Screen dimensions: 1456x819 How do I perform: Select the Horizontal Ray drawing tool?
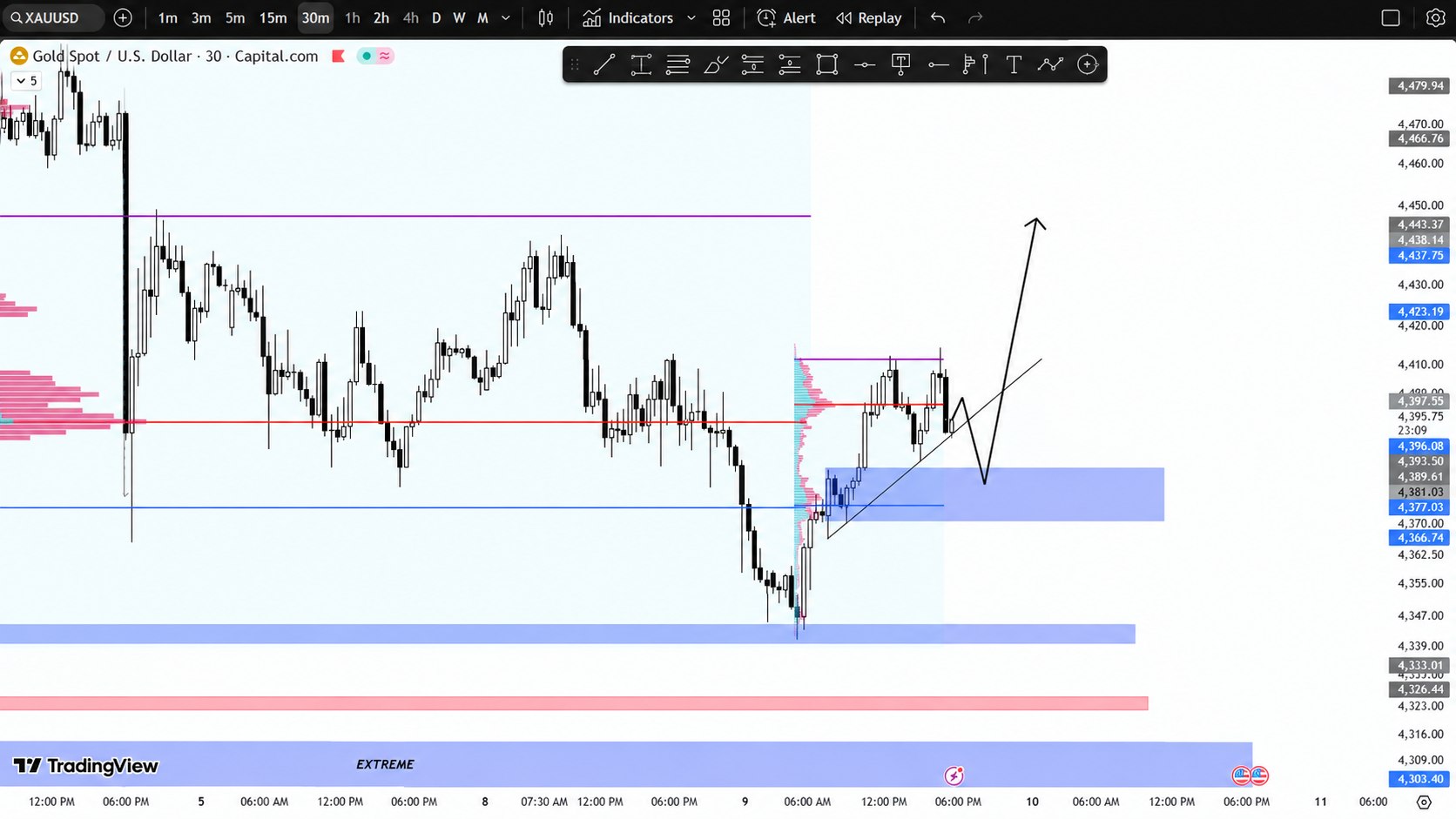[939, 64]
